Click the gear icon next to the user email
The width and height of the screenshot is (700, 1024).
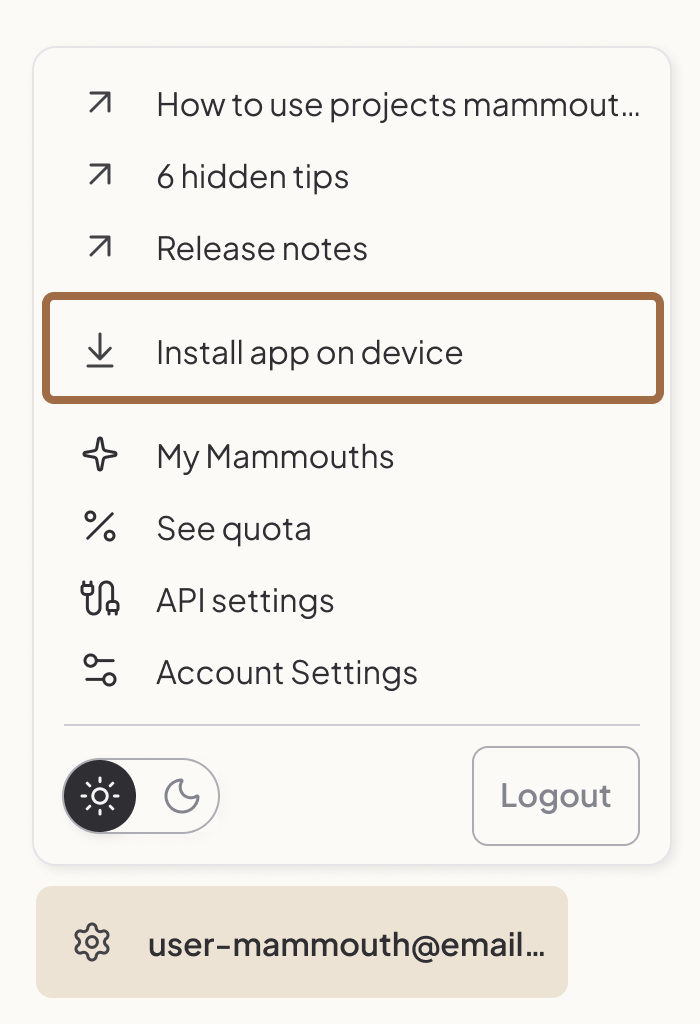tap(93, 941)
